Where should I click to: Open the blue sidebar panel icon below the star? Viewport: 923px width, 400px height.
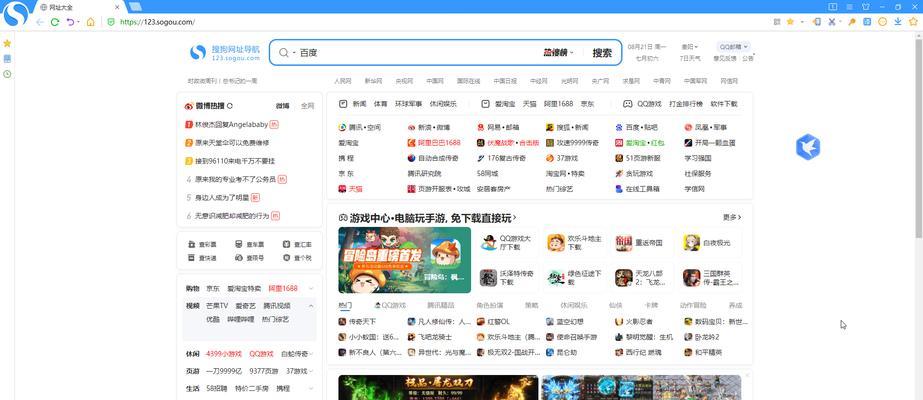[x=7, y=59]
